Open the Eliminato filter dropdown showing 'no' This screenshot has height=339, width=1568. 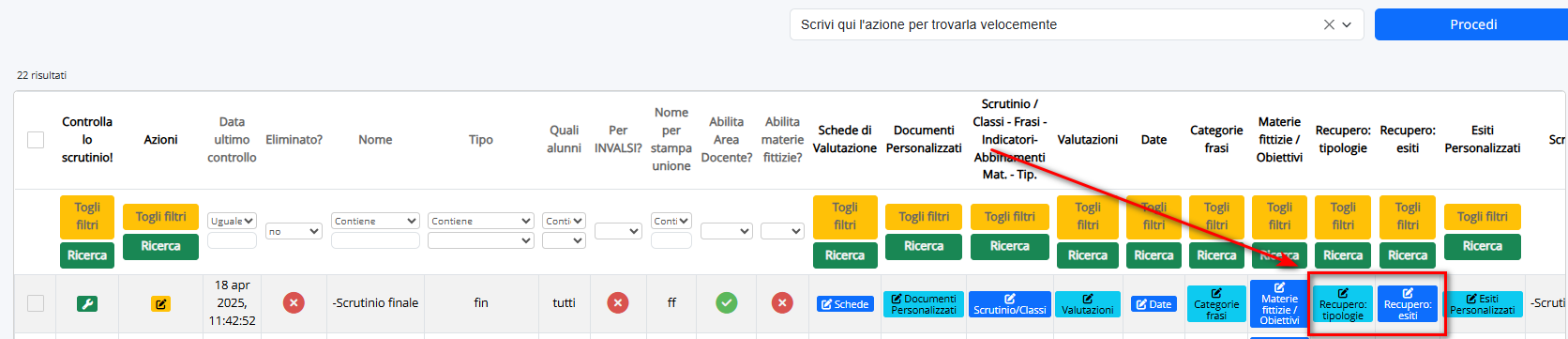[294, 231]
